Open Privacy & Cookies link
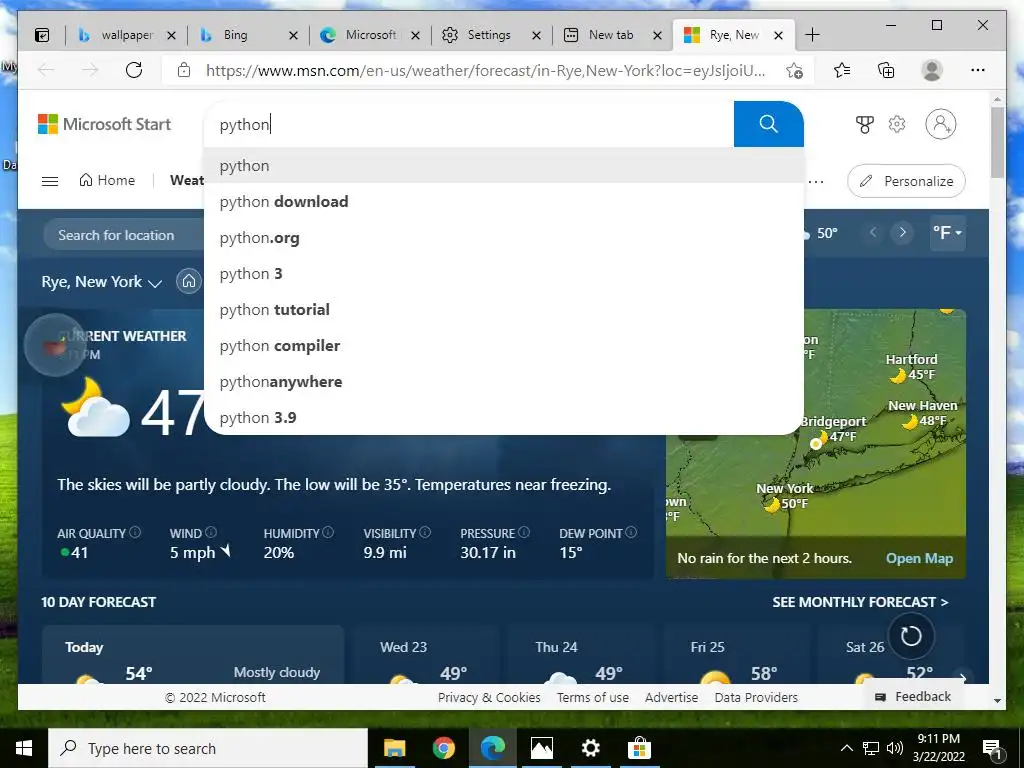1024x768 pixels. coord(489,697)
